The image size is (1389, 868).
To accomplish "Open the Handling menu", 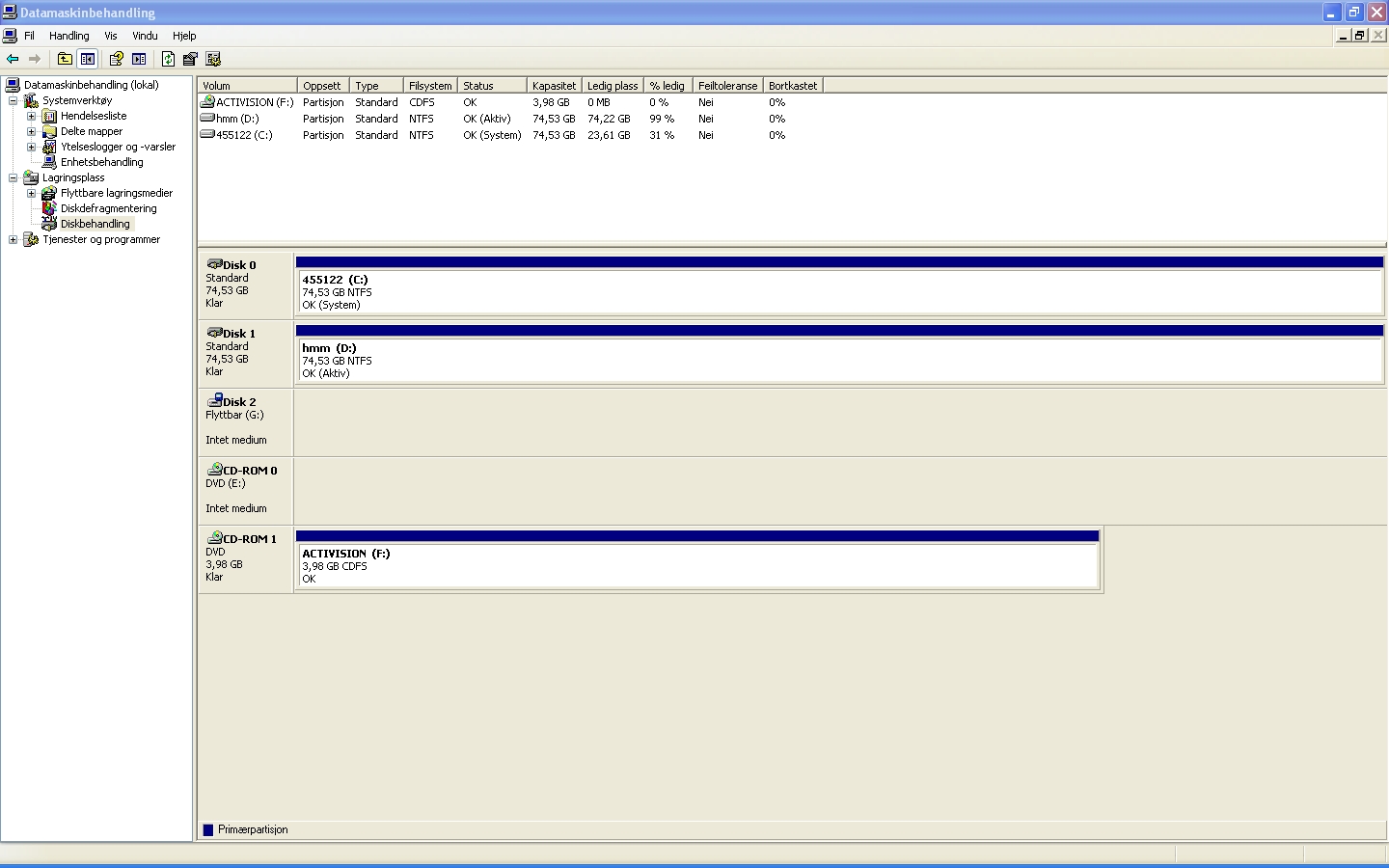I will (x=69, y=36).
